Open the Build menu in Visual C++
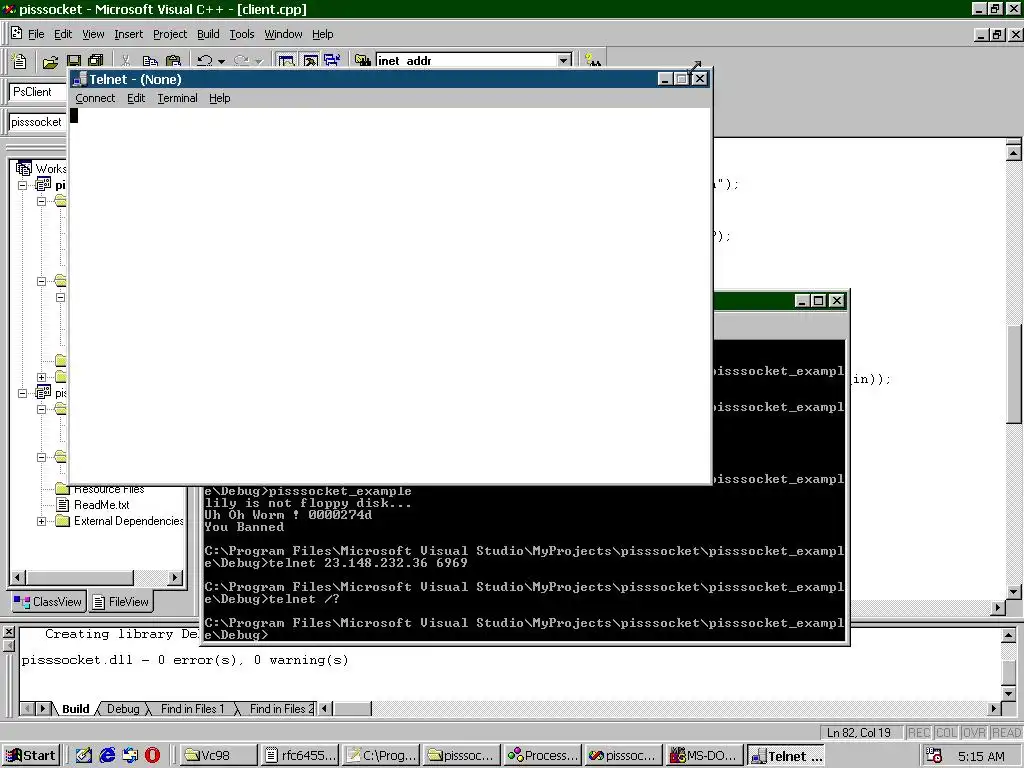The height and width of the screenshot is (768, 1024). pyautogui.click(x=208, y=34)
